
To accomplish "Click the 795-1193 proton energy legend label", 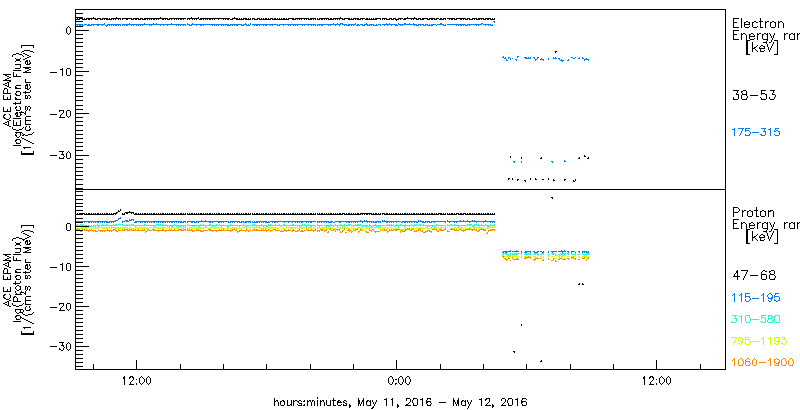I will (x=759, y=341).
